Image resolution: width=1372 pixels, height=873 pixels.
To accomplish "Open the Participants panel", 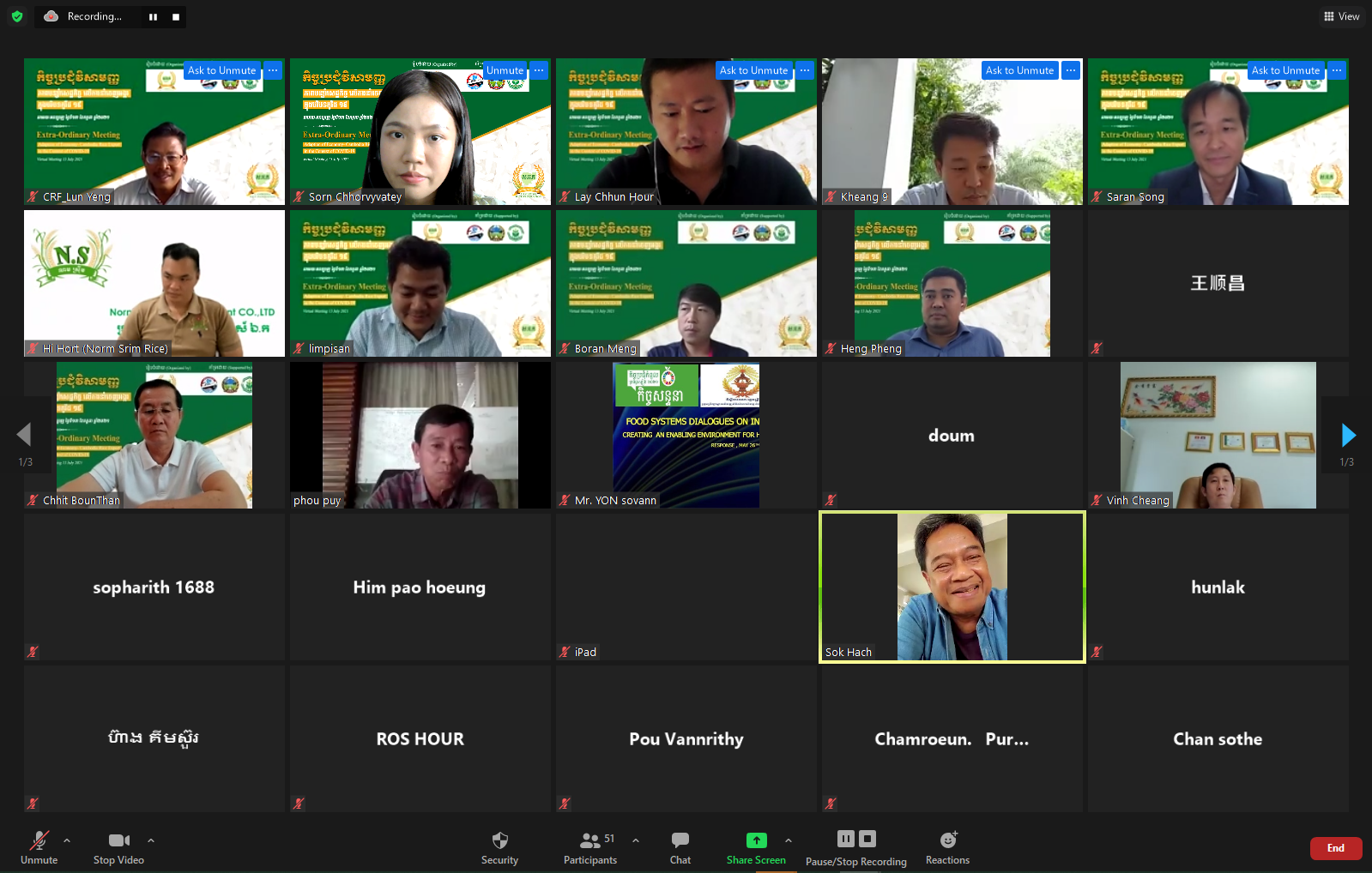I will point(590,847).
